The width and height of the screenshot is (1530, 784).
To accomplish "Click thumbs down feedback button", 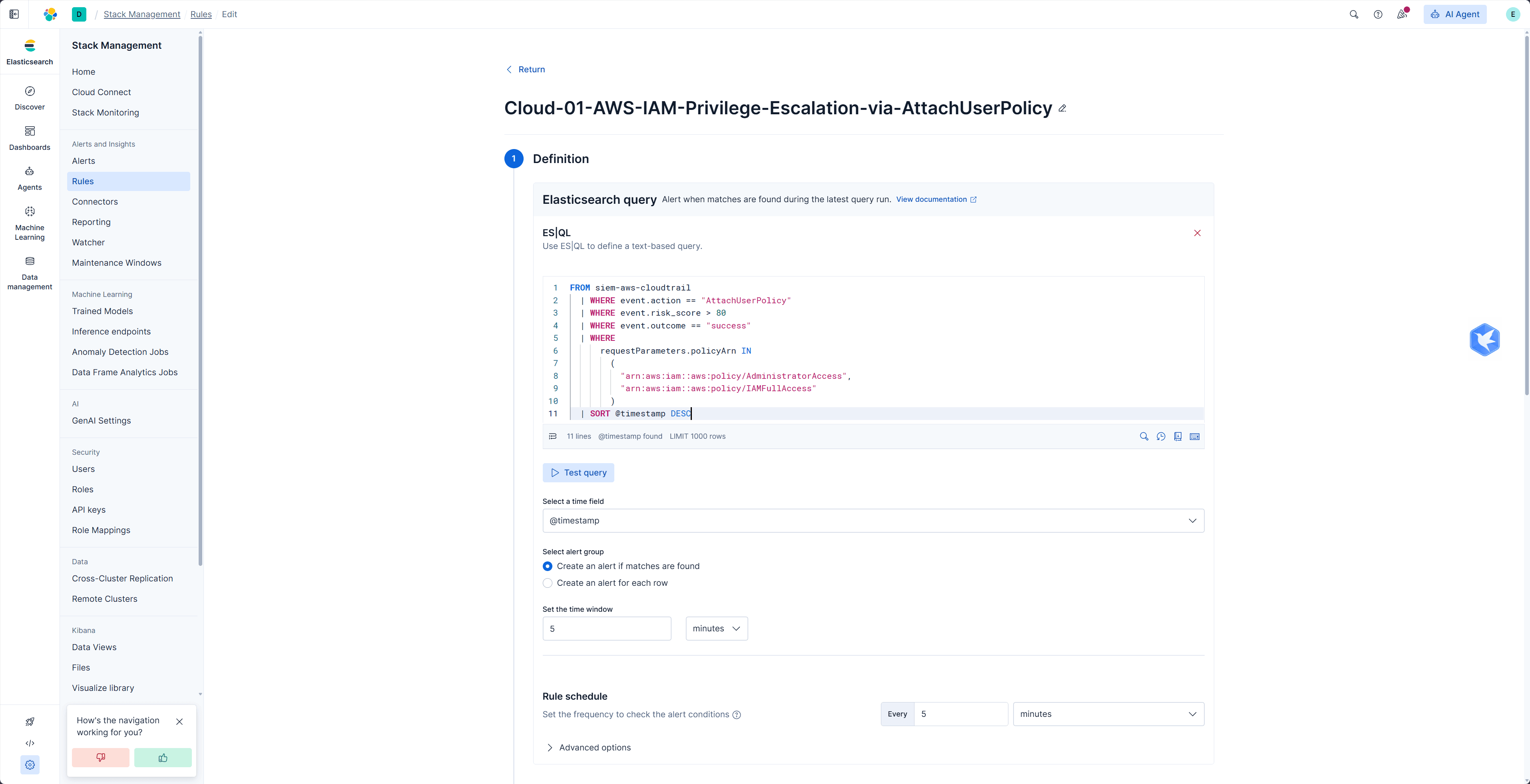I will click(100, 757).
